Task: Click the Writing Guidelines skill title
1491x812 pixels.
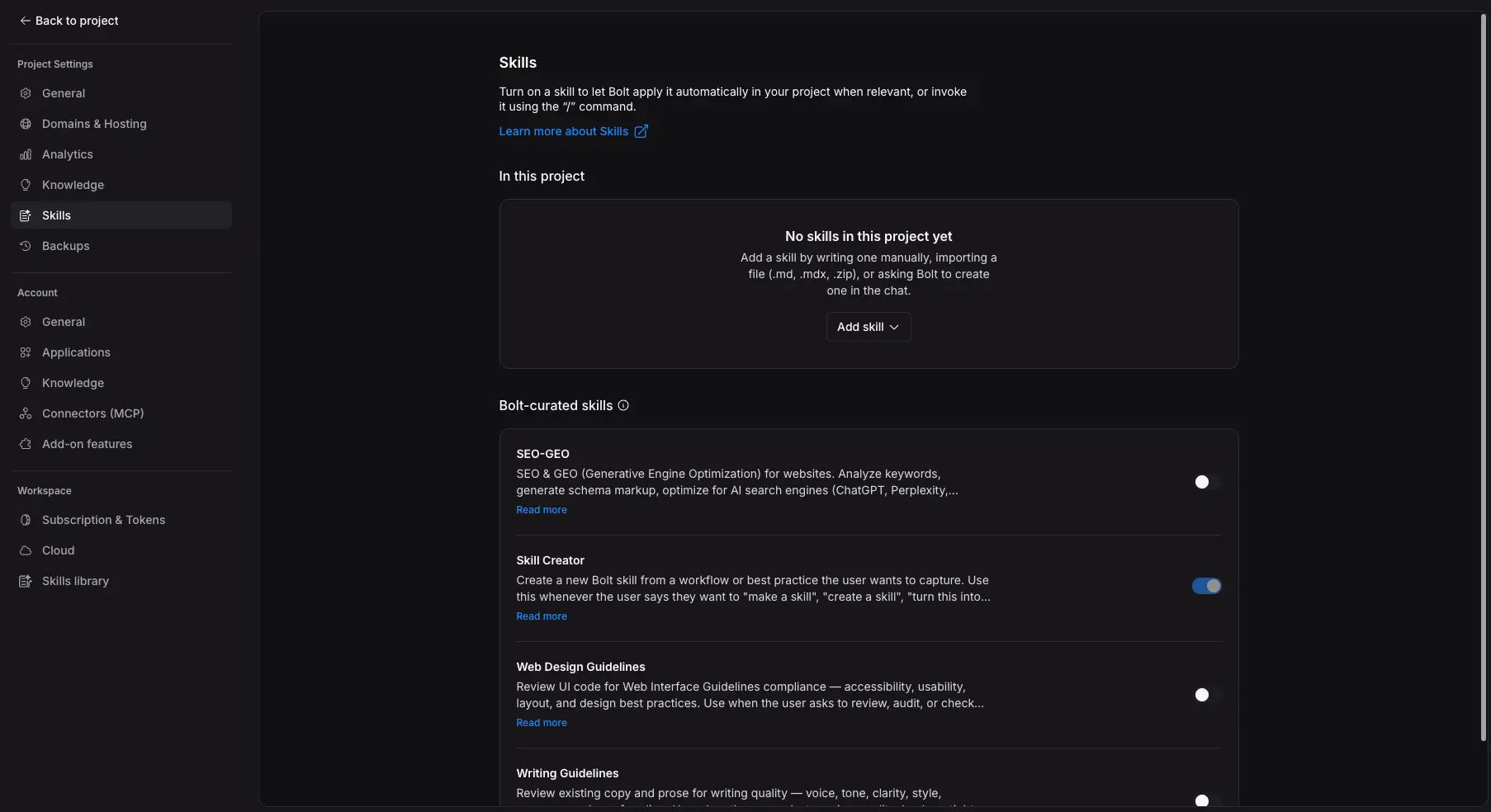Action: click(567, 773)
